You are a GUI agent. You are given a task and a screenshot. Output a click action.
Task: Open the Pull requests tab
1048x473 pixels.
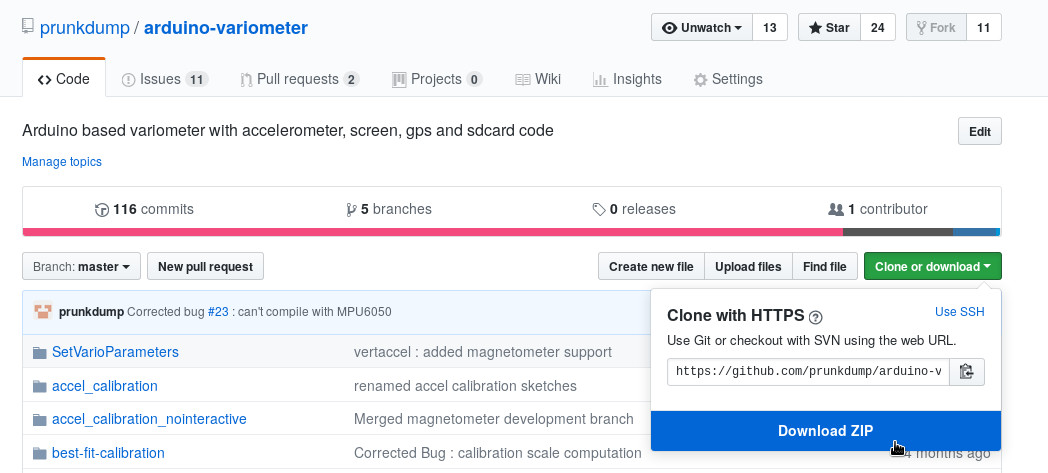click(299, 79)
